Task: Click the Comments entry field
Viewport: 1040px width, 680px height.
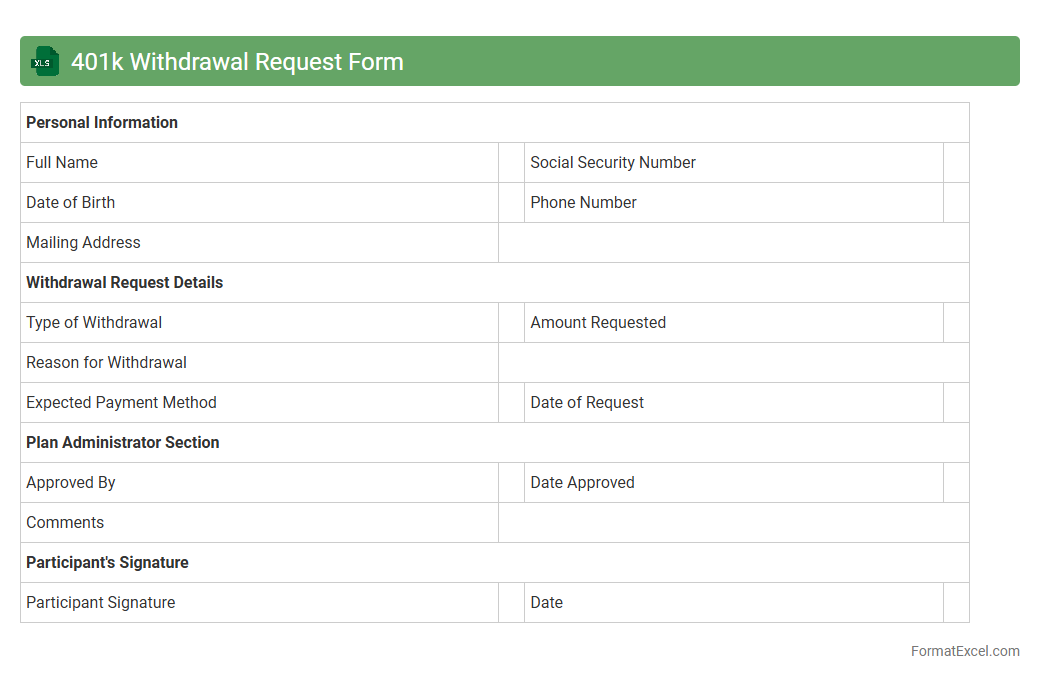Action: [x=733, y=523]
